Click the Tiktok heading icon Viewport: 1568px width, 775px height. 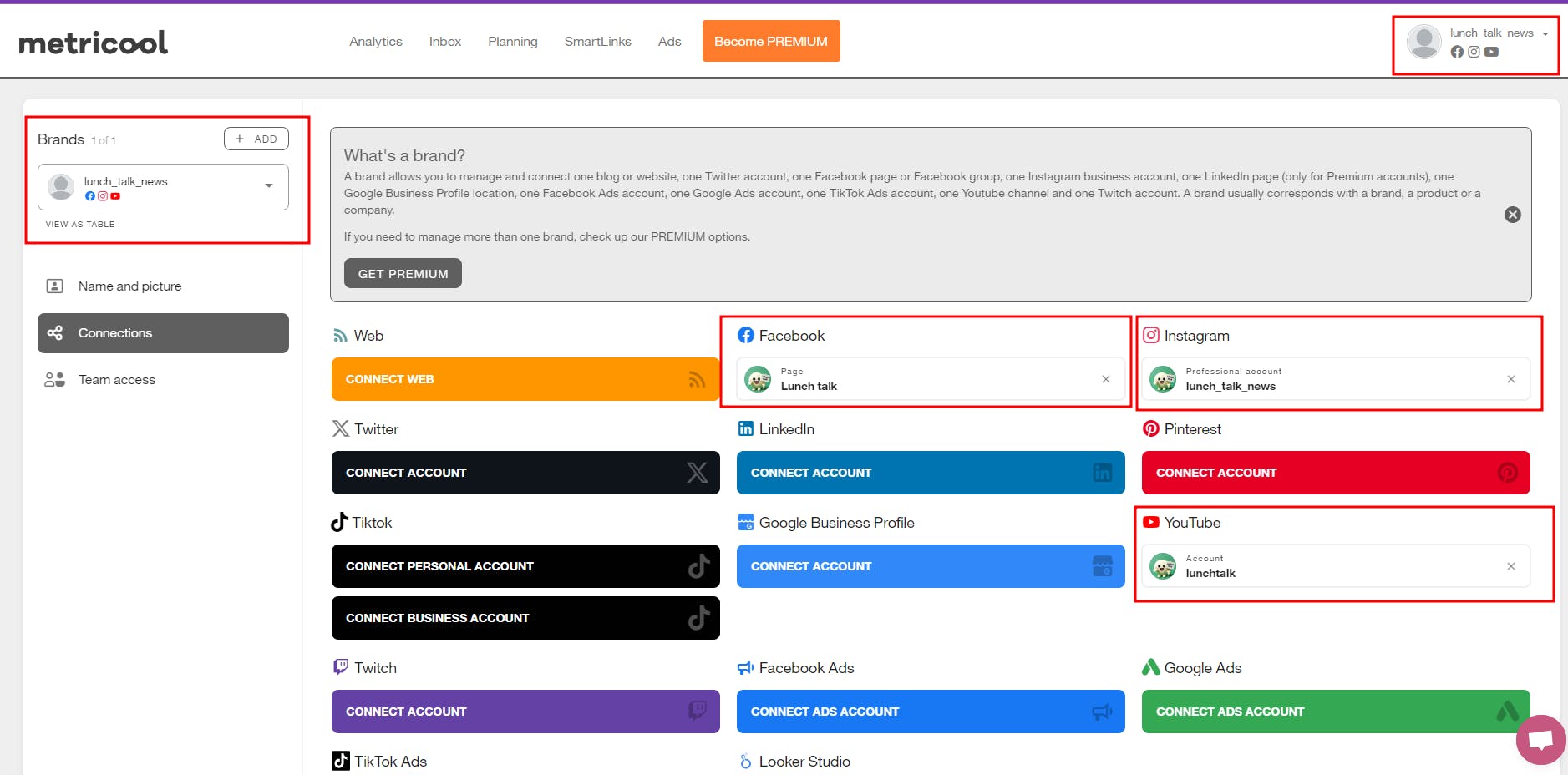339,522
